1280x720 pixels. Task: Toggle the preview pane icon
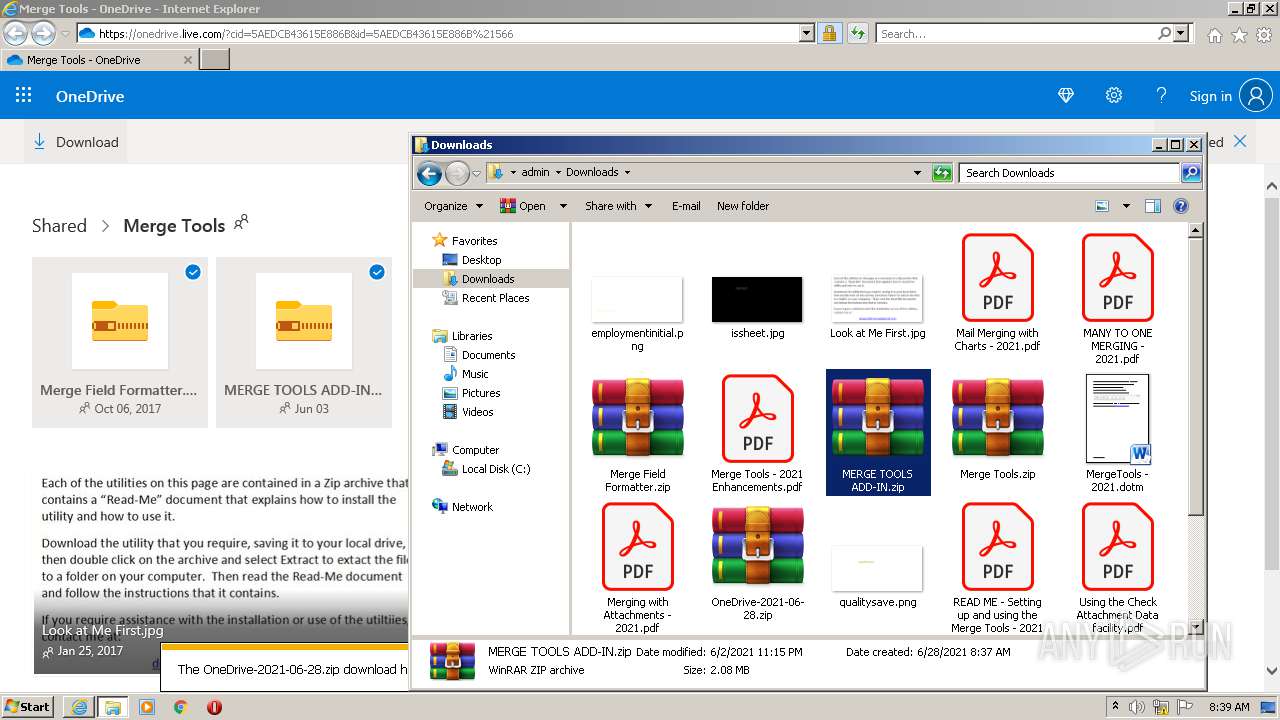coord(1153,206)
